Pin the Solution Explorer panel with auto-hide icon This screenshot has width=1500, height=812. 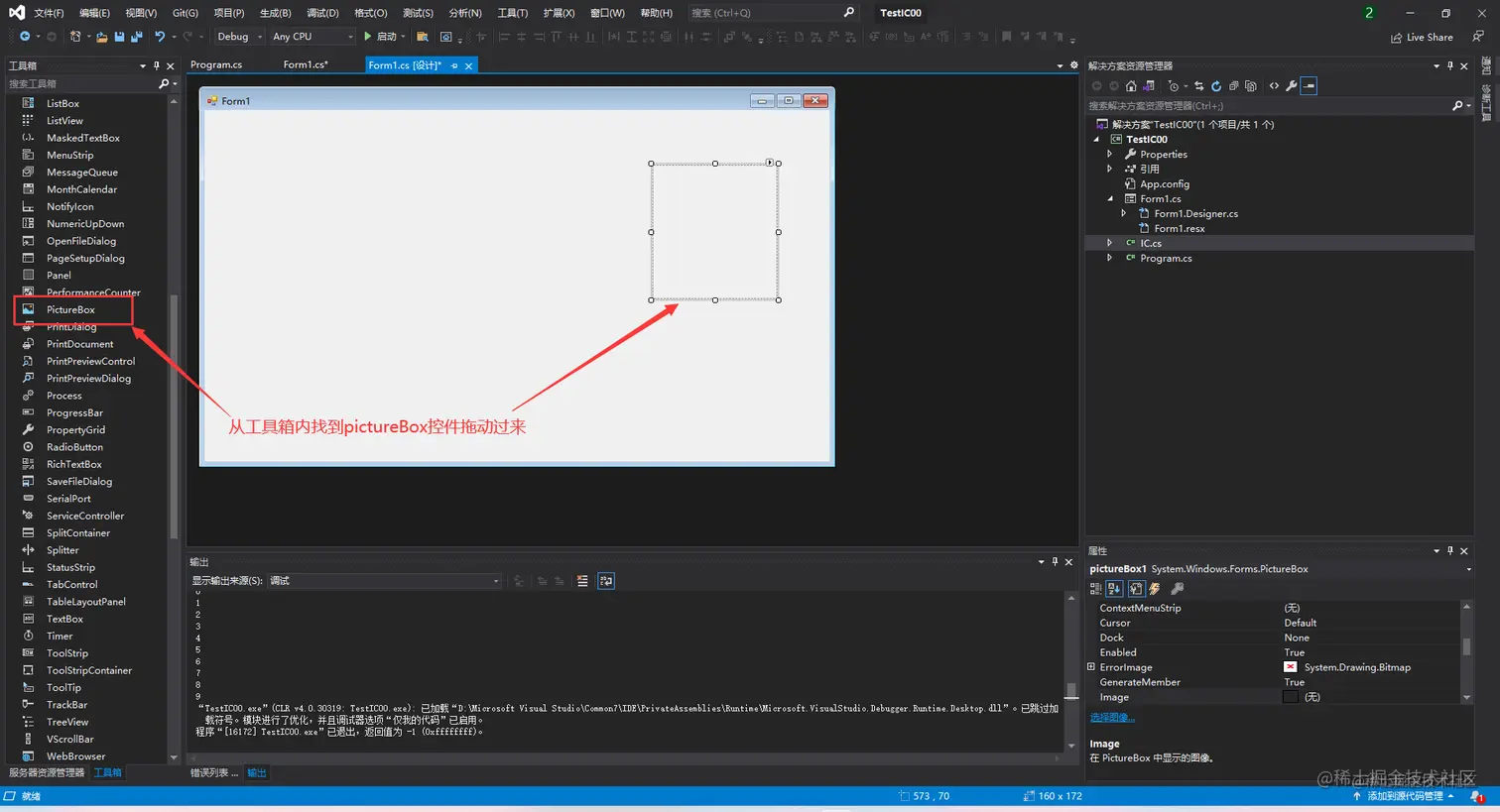tap(1450, 65)
